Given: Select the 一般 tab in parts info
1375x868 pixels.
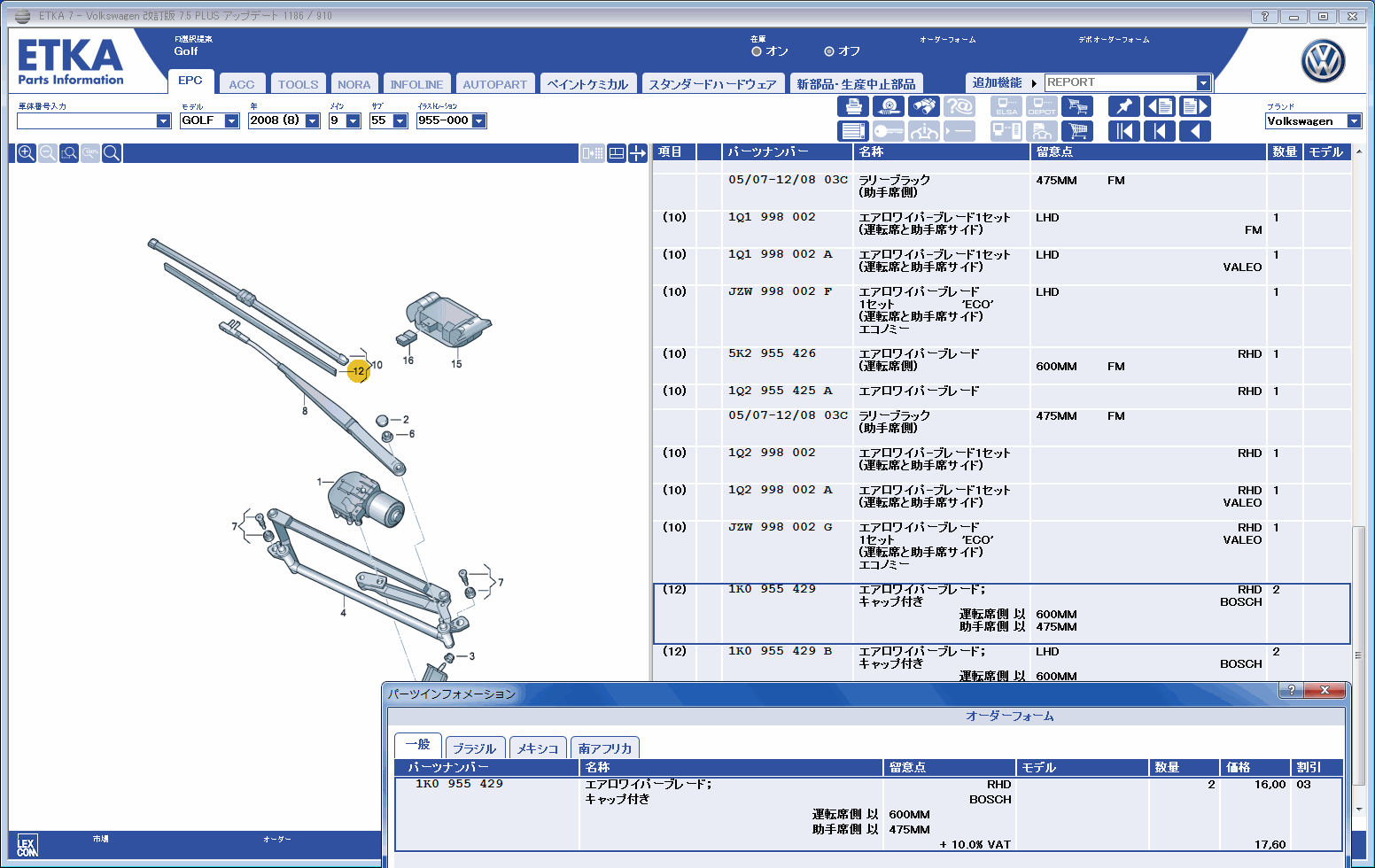Looking at the screenshot, I should (x=417, y=745).
